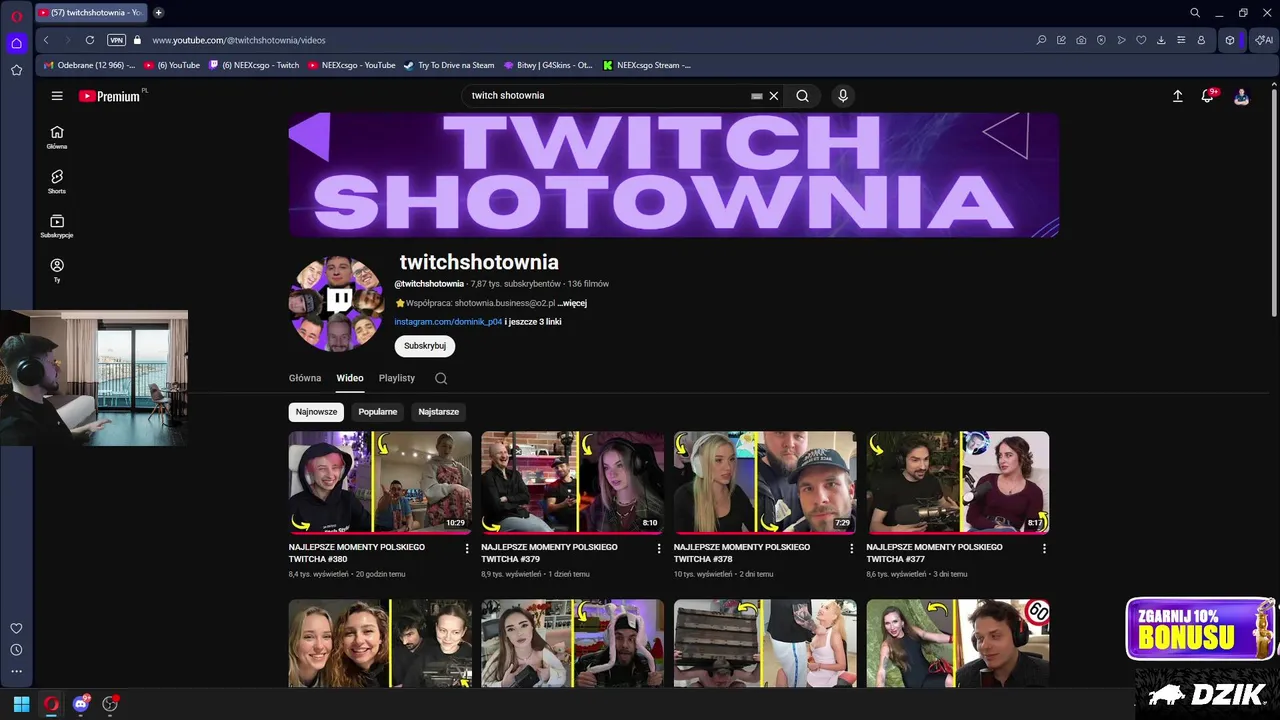The width and height of the screenshot is (1280, 720).
Task: Open Opera Flow send icon
Action: pyautogui.click(x=1121, y=40)
